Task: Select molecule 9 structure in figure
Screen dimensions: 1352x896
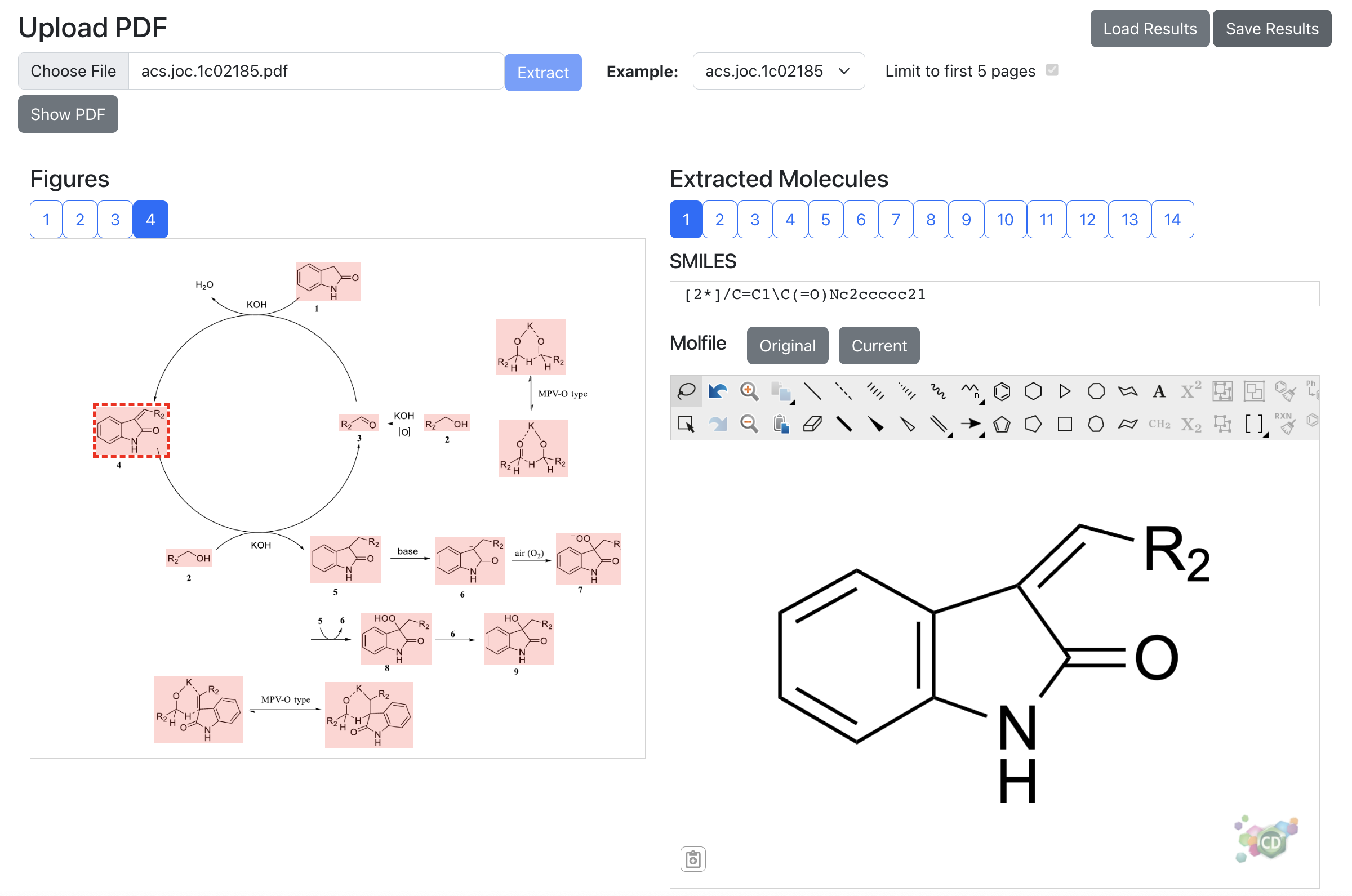Action: pos(518,639)
